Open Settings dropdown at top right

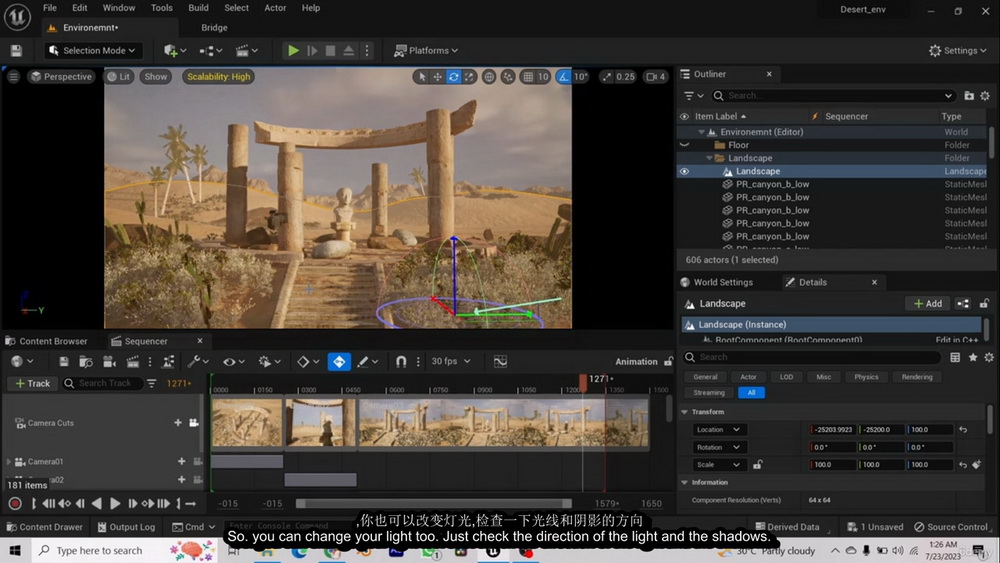pyautogui.click(x=957, y=50)
